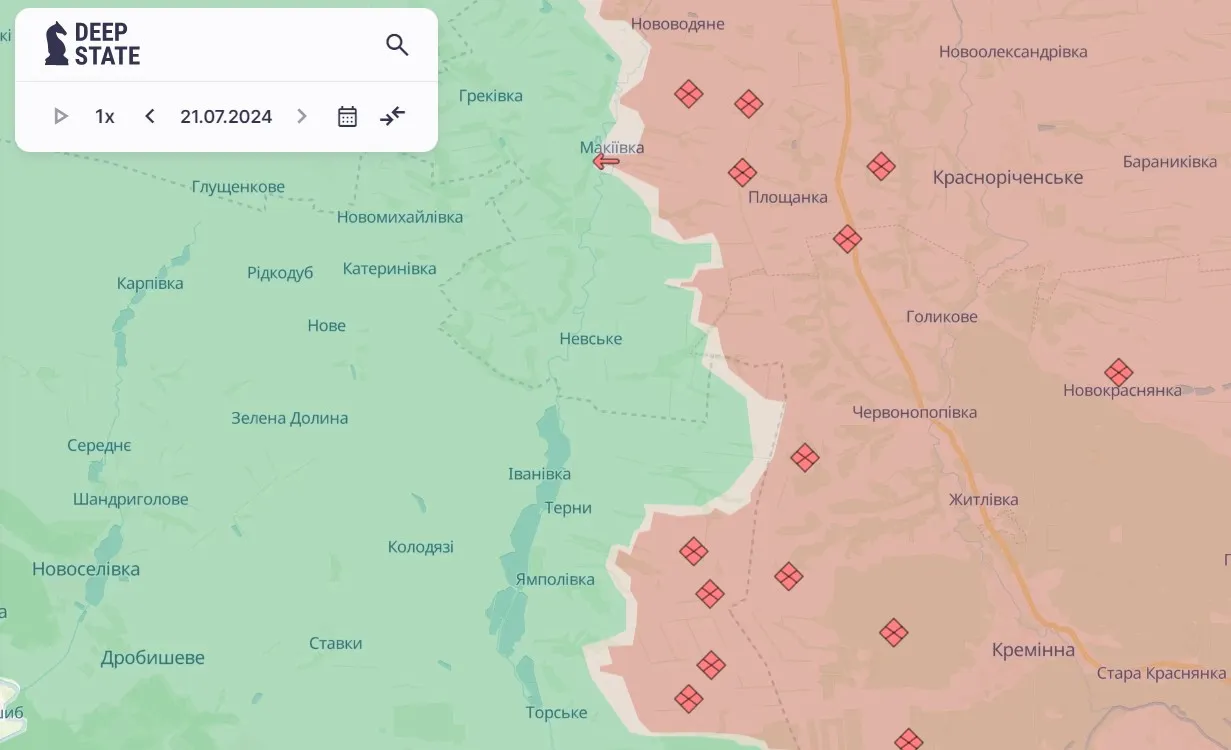This screenshot has width=1231, height=750.
Task: Select the unit marker above Новокраснянка
Action: coord(1118,373)
